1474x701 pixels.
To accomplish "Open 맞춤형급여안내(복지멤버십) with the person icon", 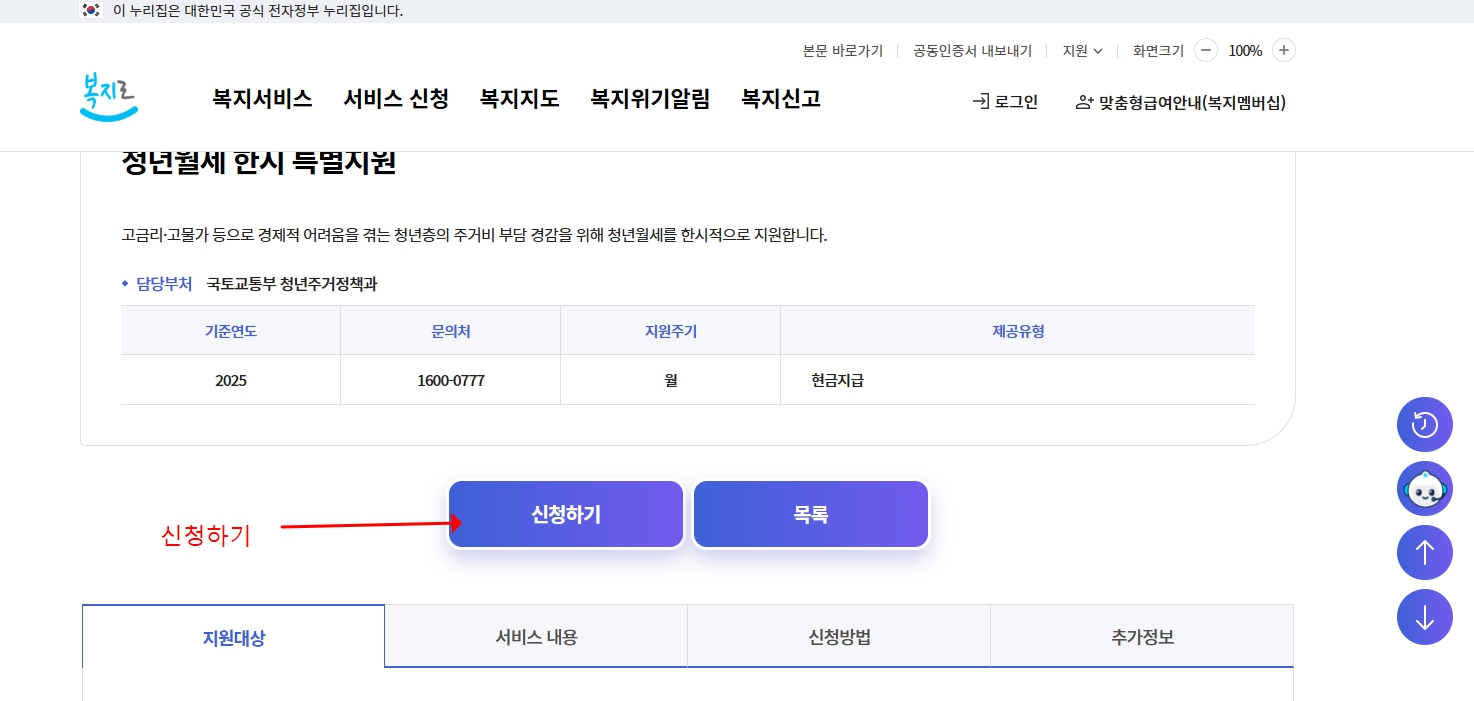I will click(x=1181, y=101).
